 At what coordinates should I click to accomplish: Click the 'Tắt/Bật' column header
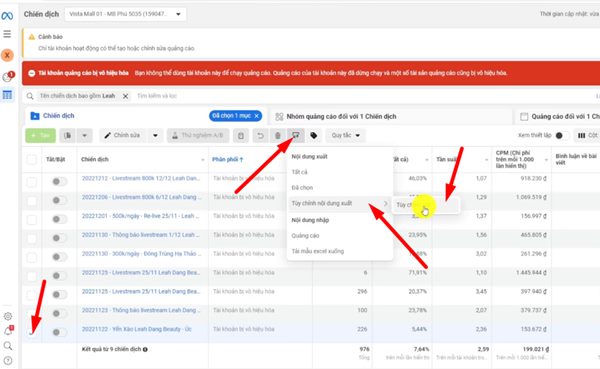[x=55, y=160]
